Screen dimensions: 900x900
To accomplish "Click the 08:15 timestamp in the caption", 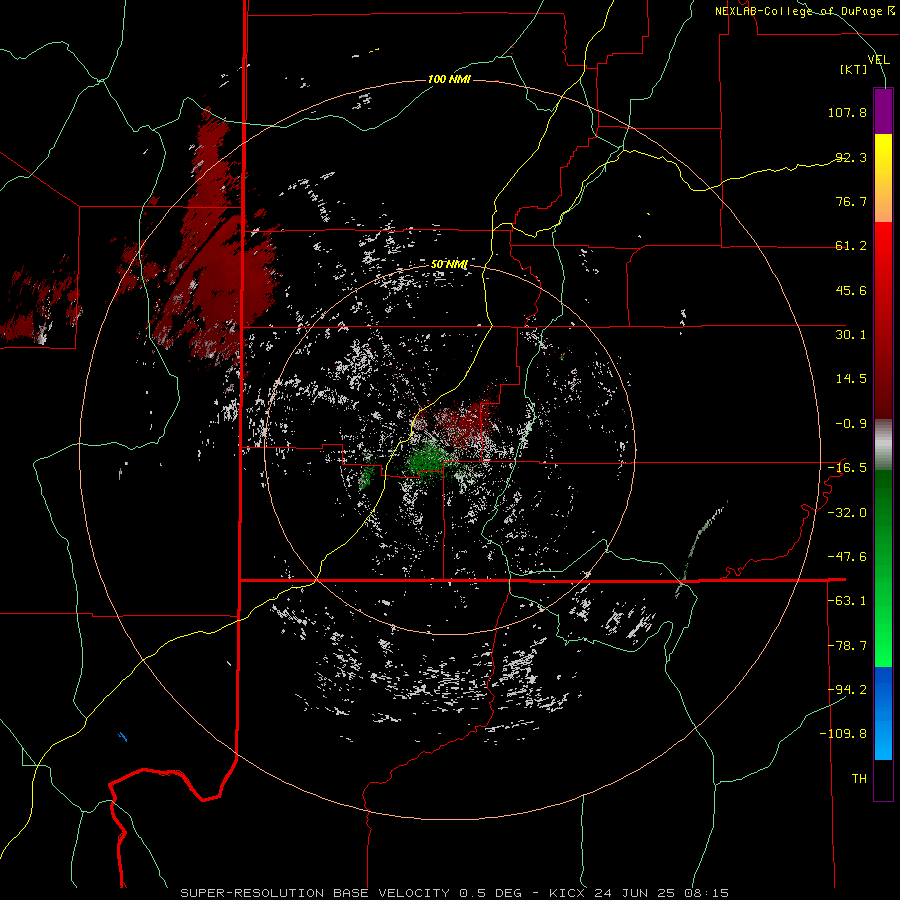I will (706, 893).
